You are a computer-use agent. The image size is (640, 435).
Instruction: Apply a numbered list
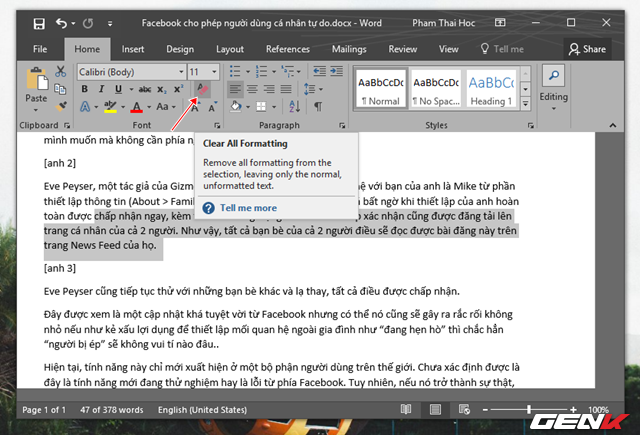pyautogui.click(x=261, y=71)
